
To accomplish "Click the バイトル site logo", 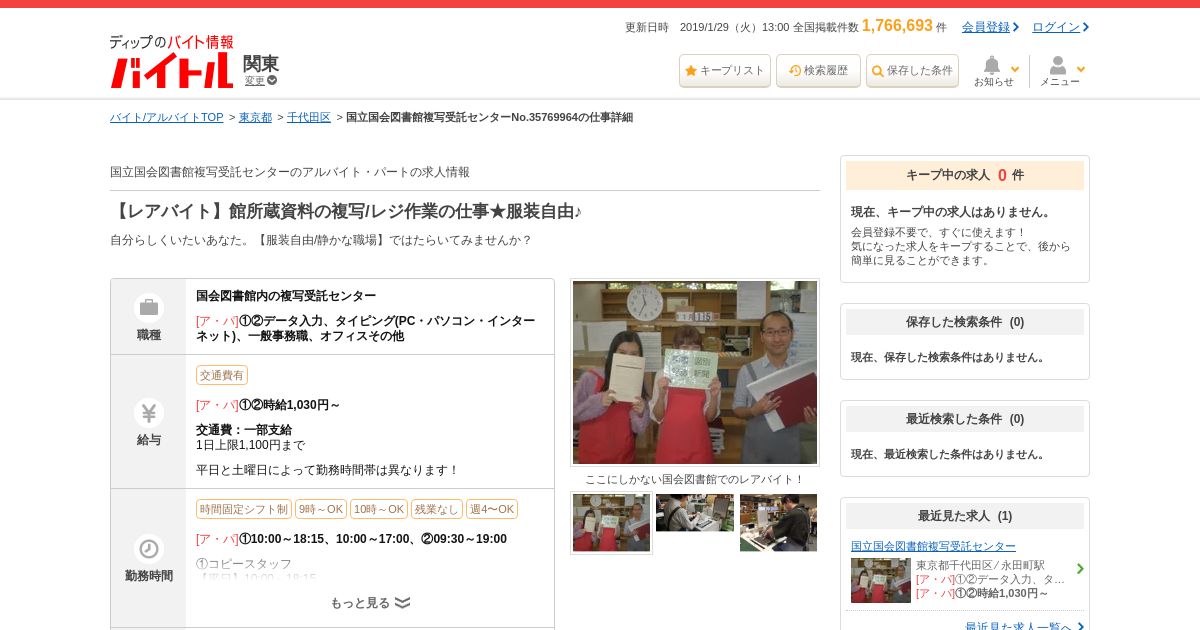I will pyautogui.click(x=171, y=62).
